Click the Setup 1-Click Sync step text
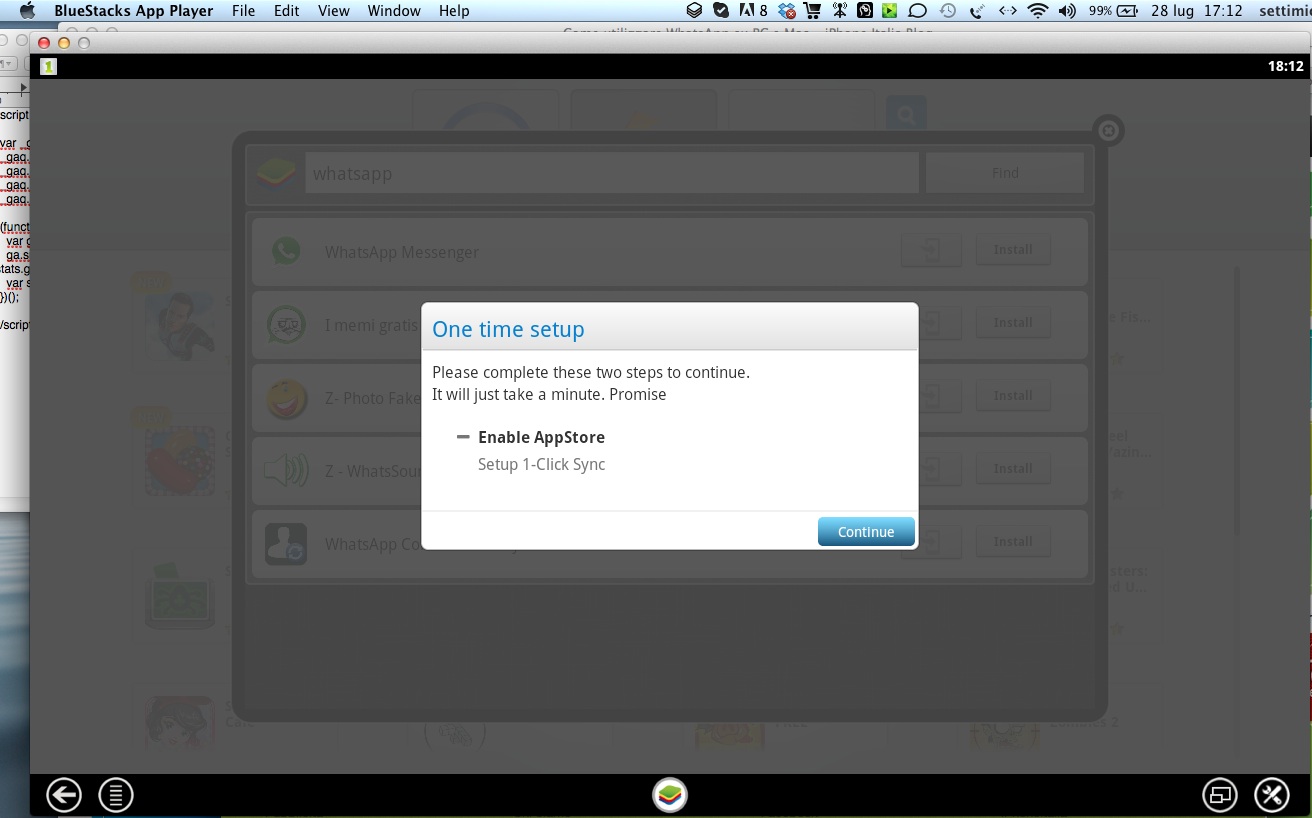Viewport: 1312px width, 818px height. coord(541,464)
